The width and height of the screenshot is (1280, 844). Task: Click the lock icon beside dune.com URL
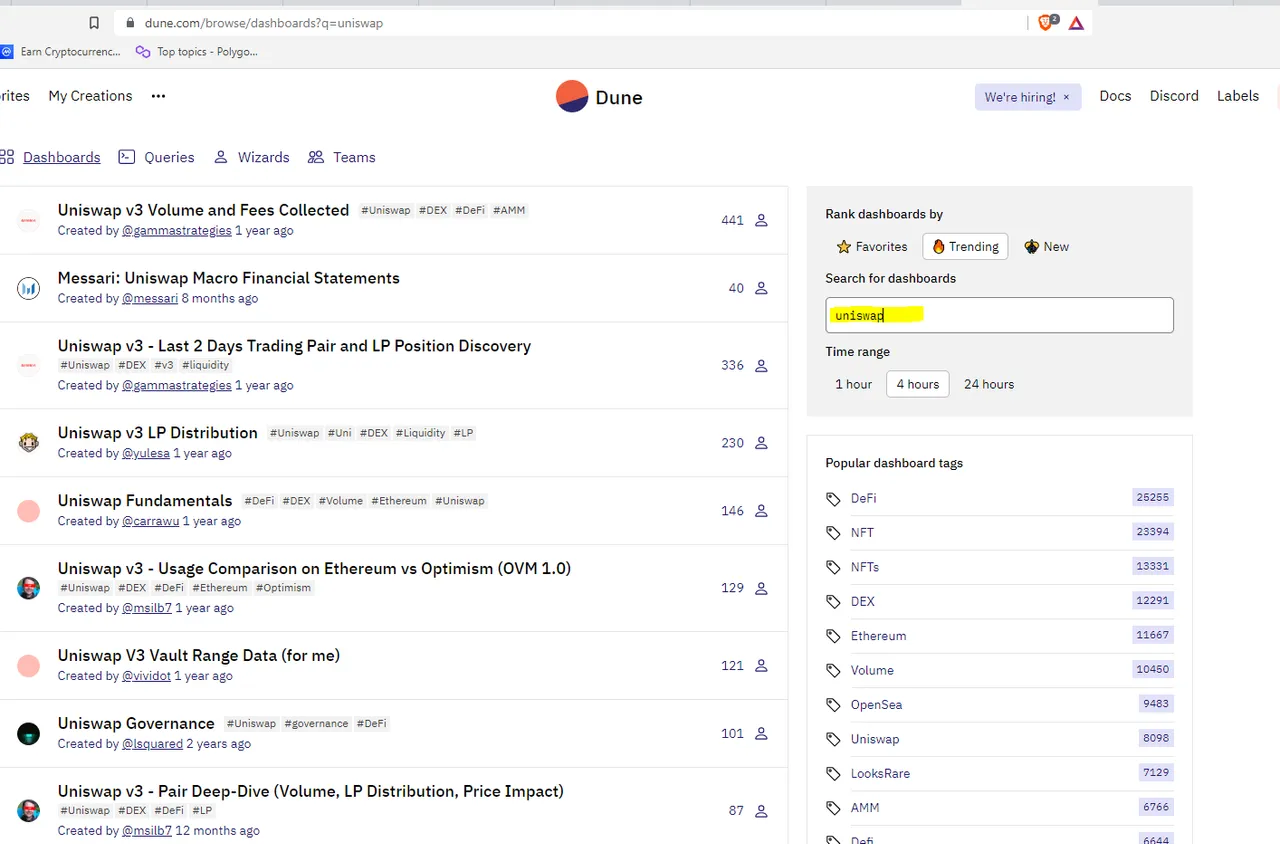[129, 23]
